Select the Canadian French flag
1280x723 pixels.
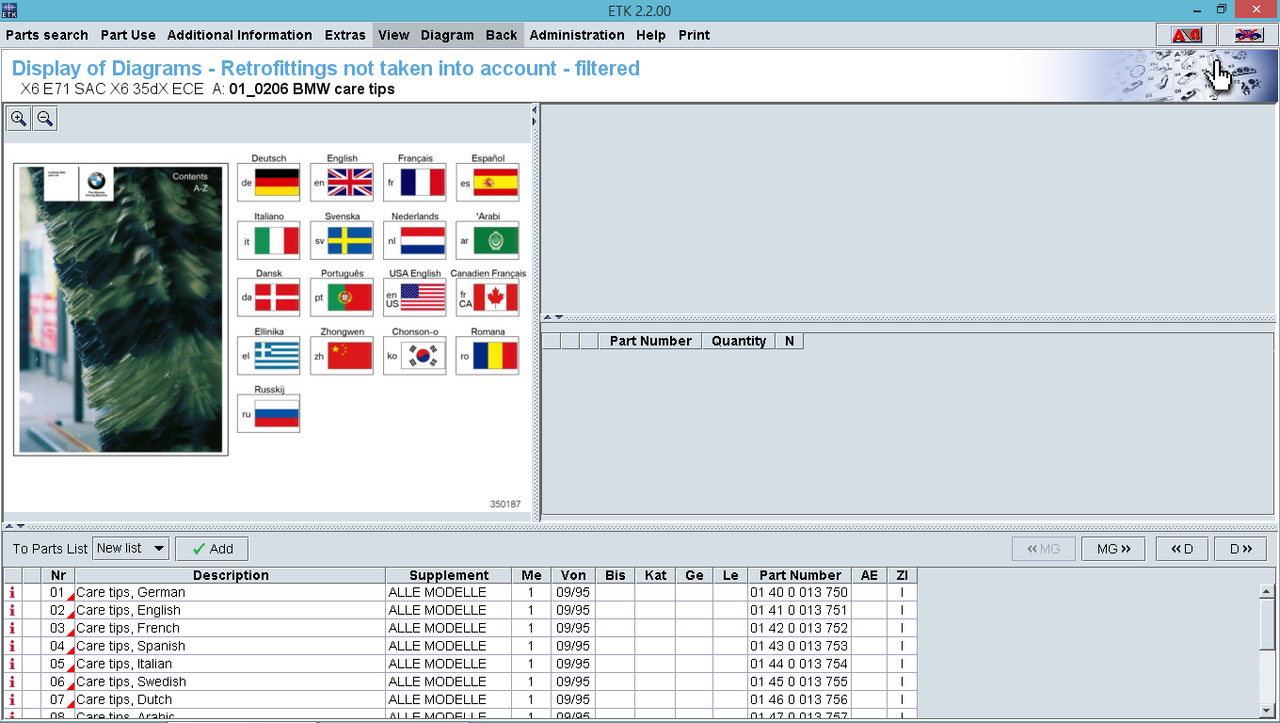(495, 298)
